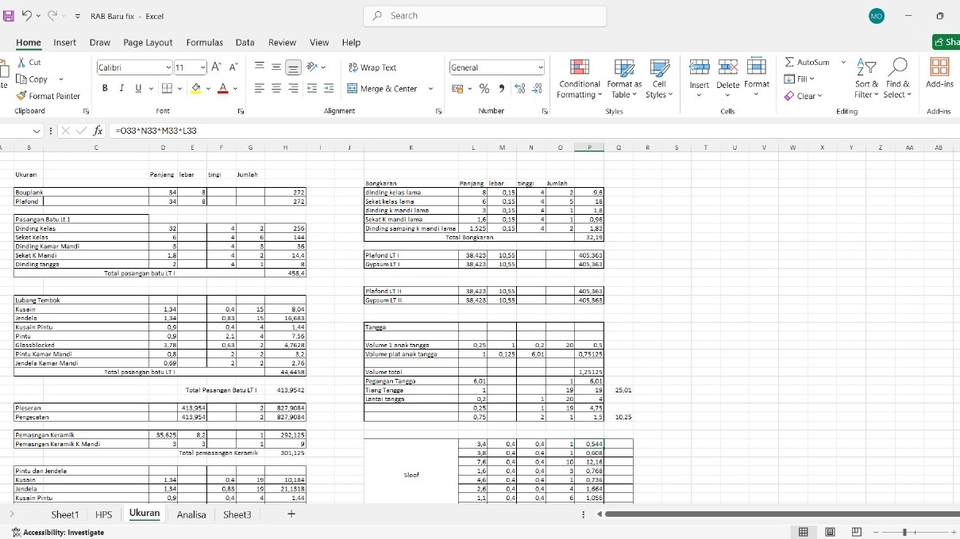960x539 pixels.
Task: Open Conditional Formatting menu
Action: point(579,78)
